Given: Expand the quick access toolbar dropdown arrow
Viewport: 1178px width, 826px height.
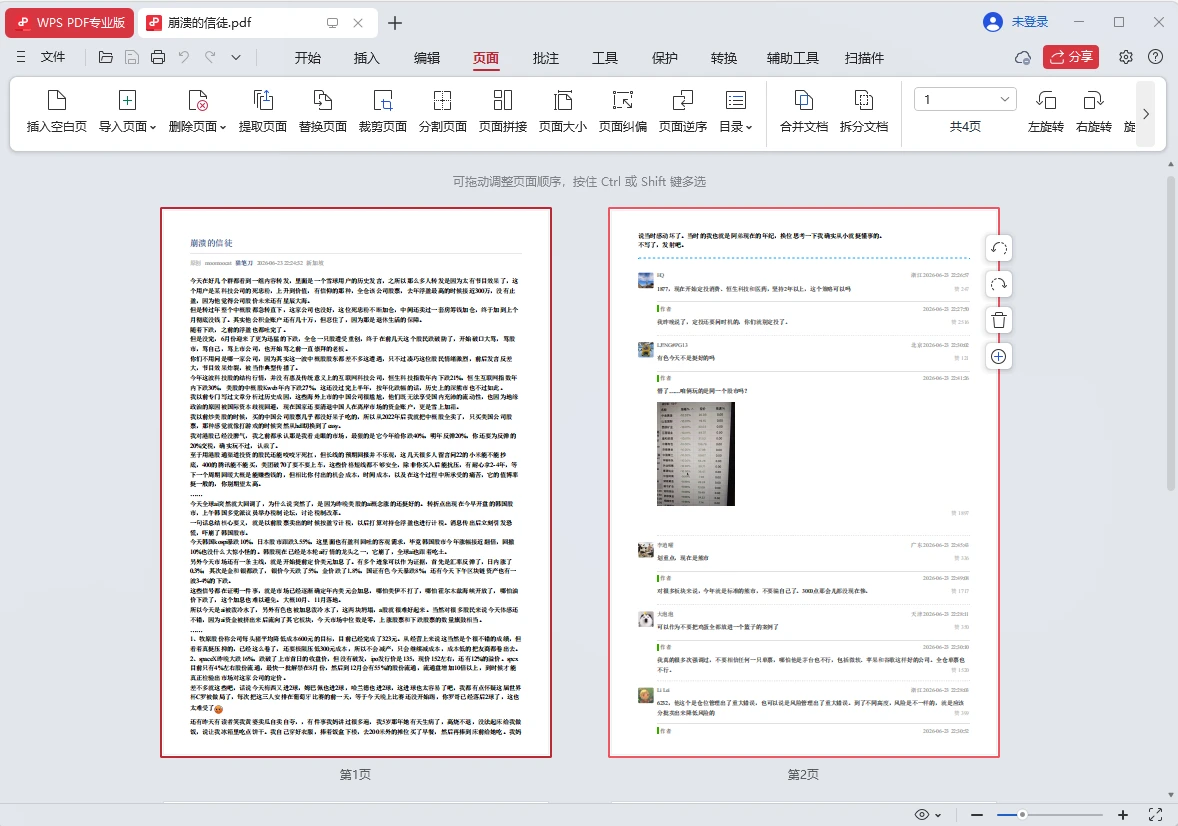Looking at the screenshot, I should point(236,57).
